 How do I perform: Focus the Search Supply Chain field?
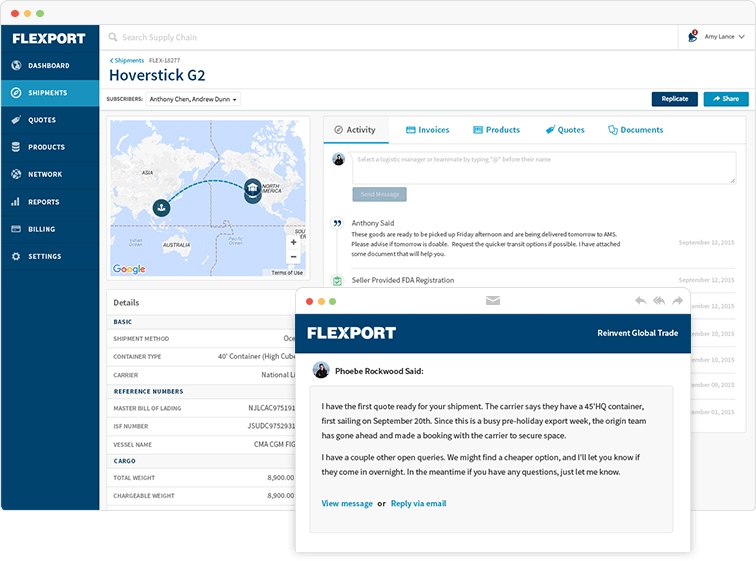(388, 37)
